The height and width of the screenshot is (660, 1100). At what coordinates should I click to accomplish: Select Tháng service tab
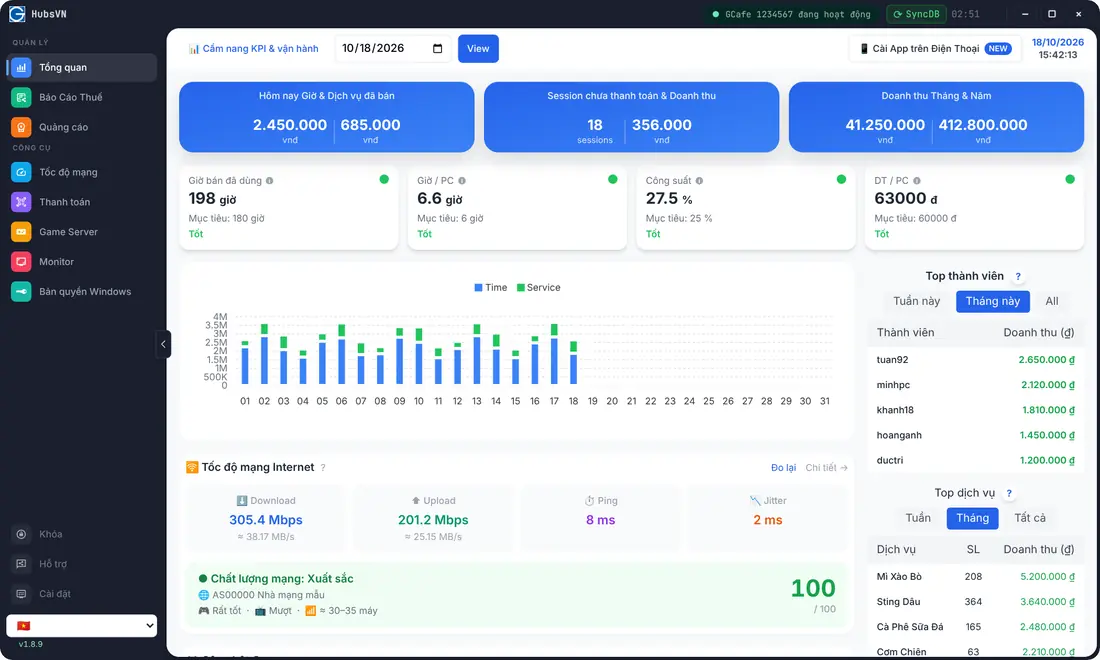(x=972, y=518)
